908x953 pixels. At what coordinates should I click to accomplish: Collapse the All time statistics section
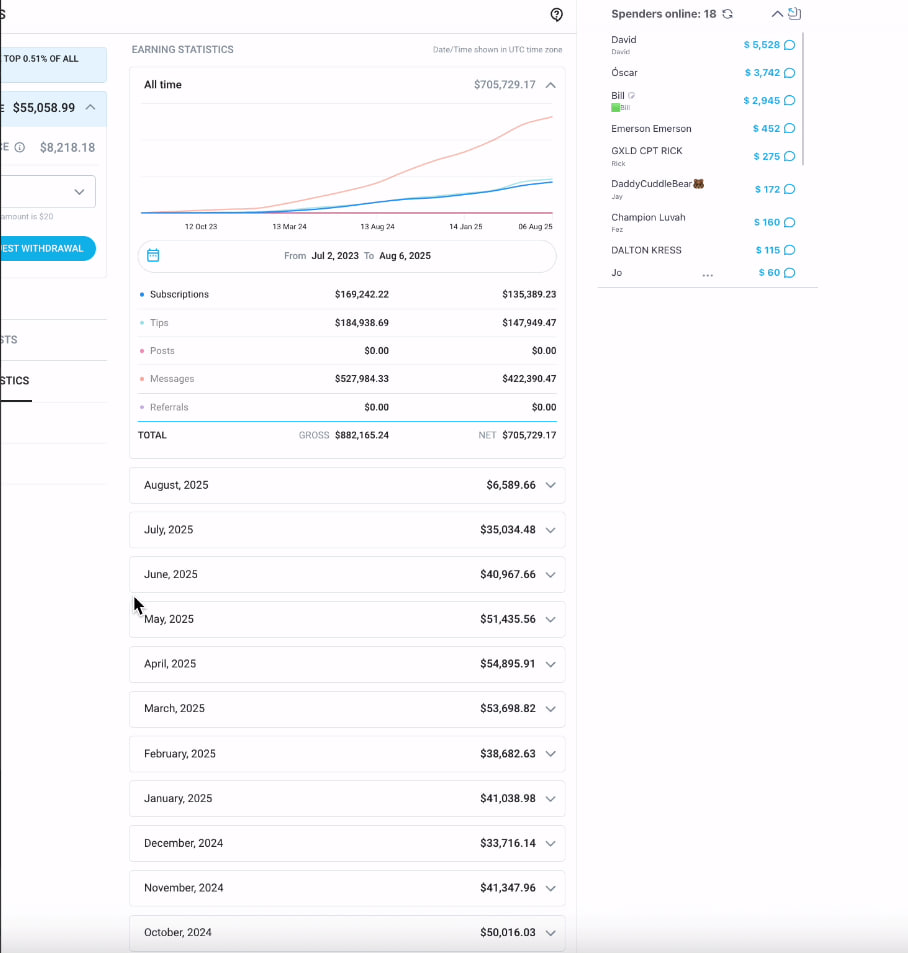tap(550, 85)
